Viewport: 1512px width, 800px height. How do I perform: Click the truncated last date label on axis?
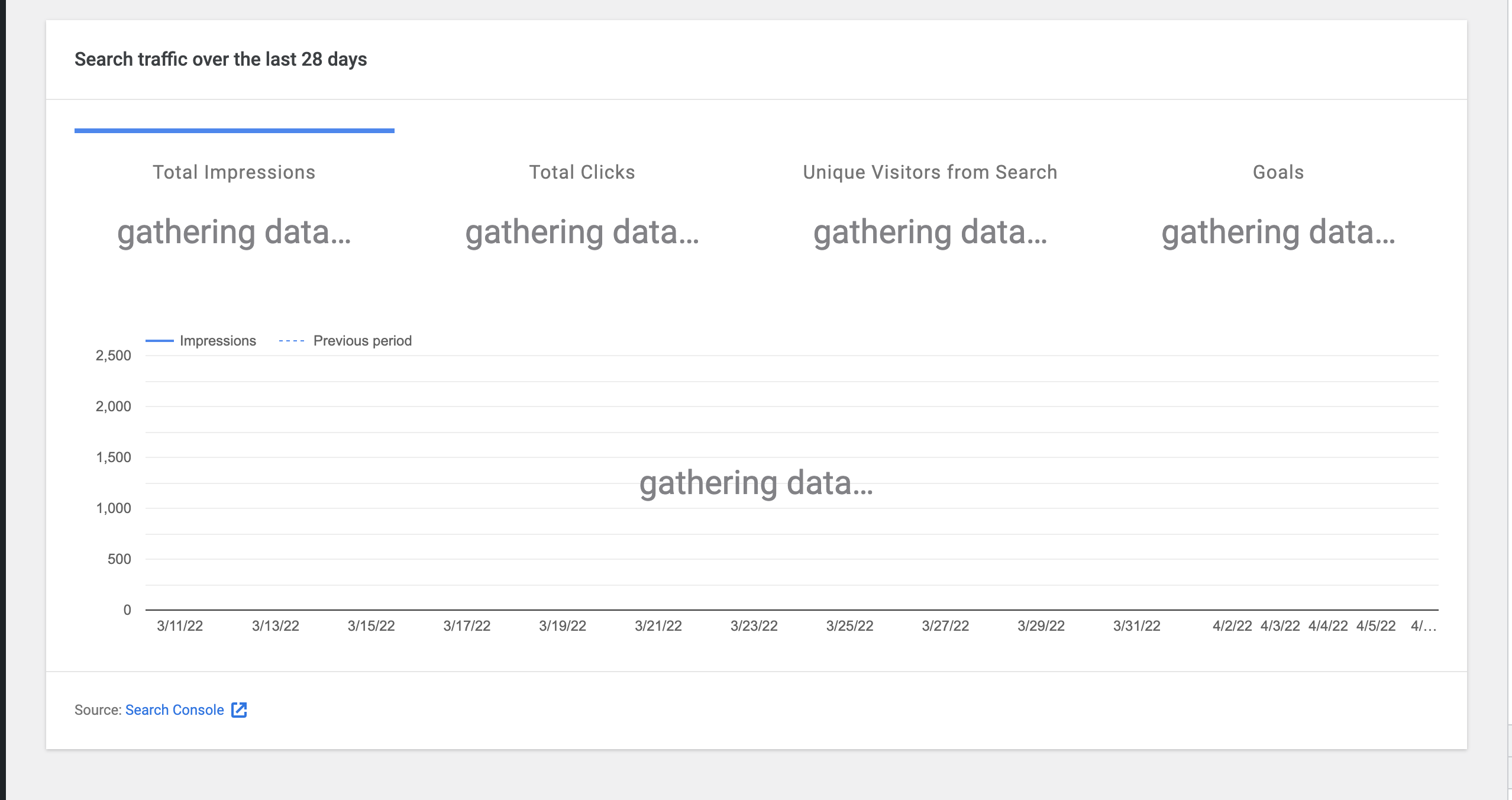[1423, 626]
